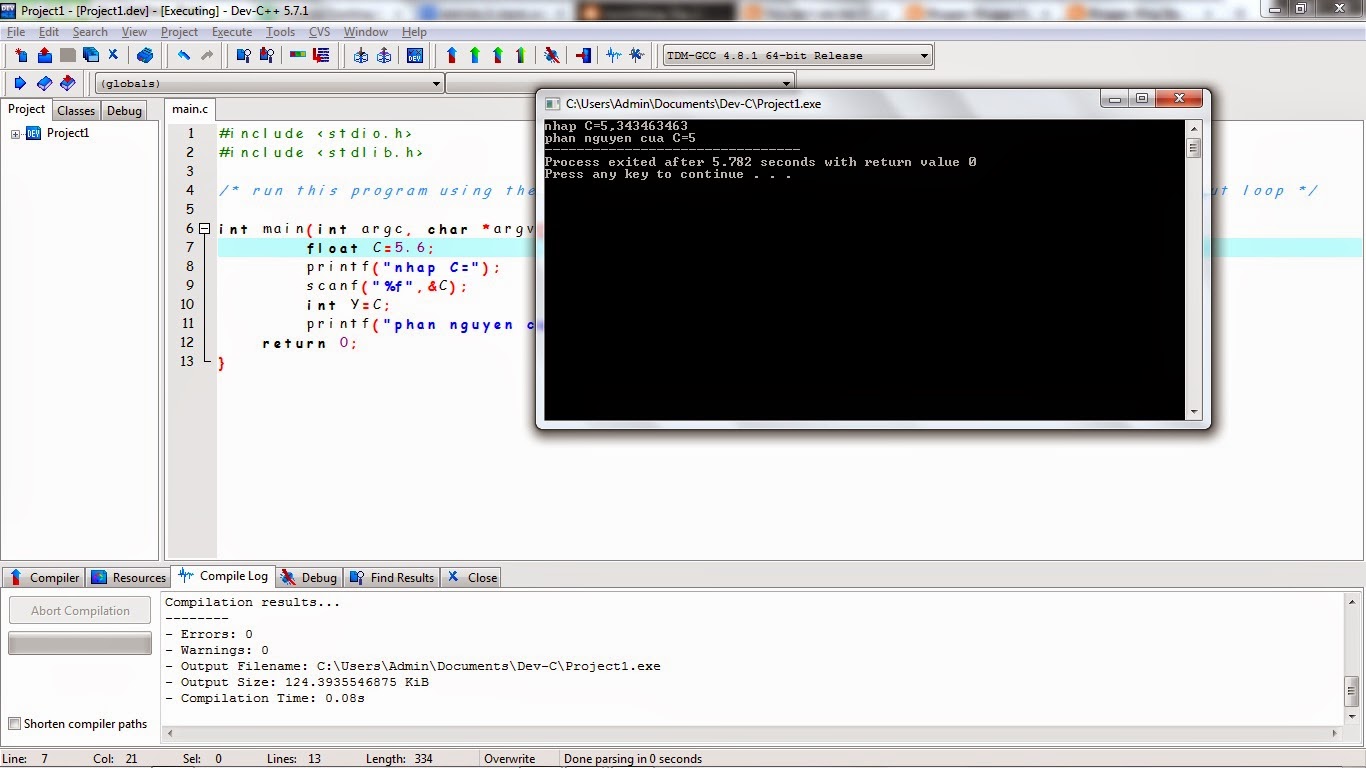1366x768 pixels.
Task: Click the Goto Bookmark icon in second toolbar row
Action: point(67,83)
